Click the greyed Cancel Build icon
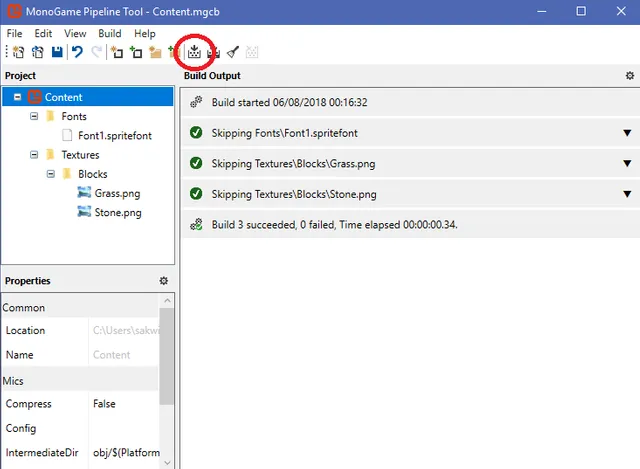 click(252, 52)
